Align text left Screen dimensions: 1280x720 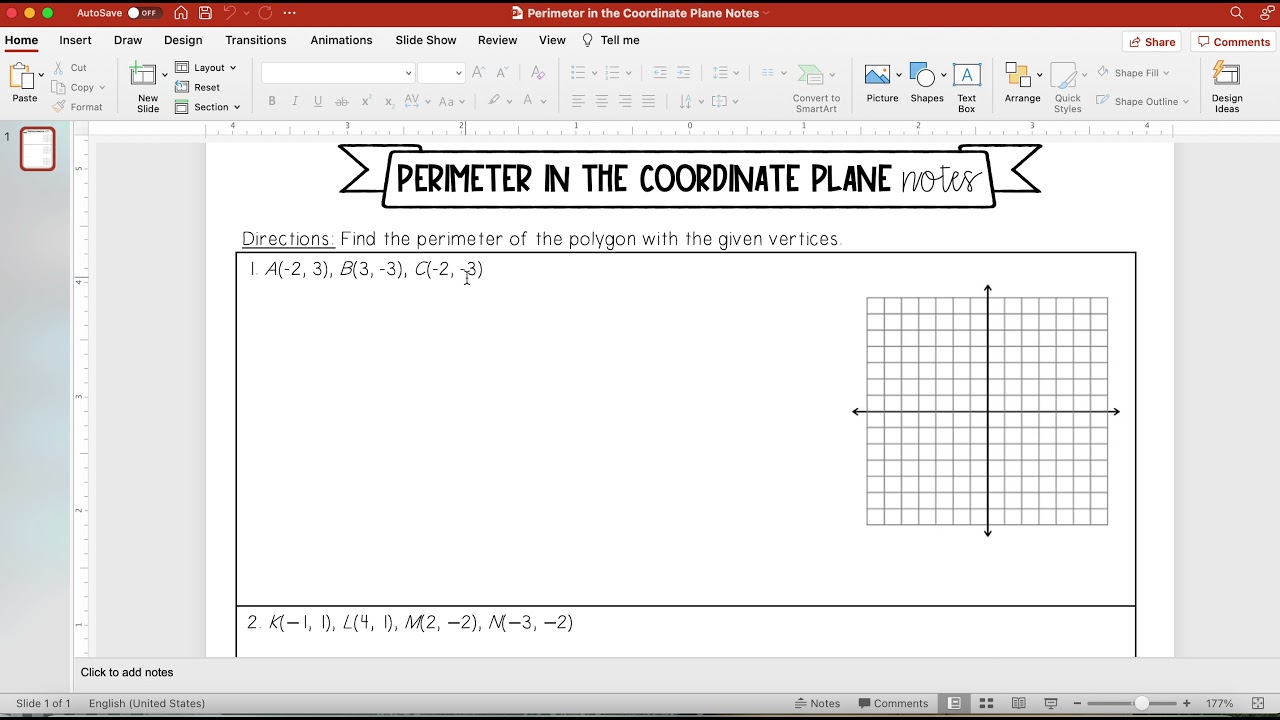(578, 101)
